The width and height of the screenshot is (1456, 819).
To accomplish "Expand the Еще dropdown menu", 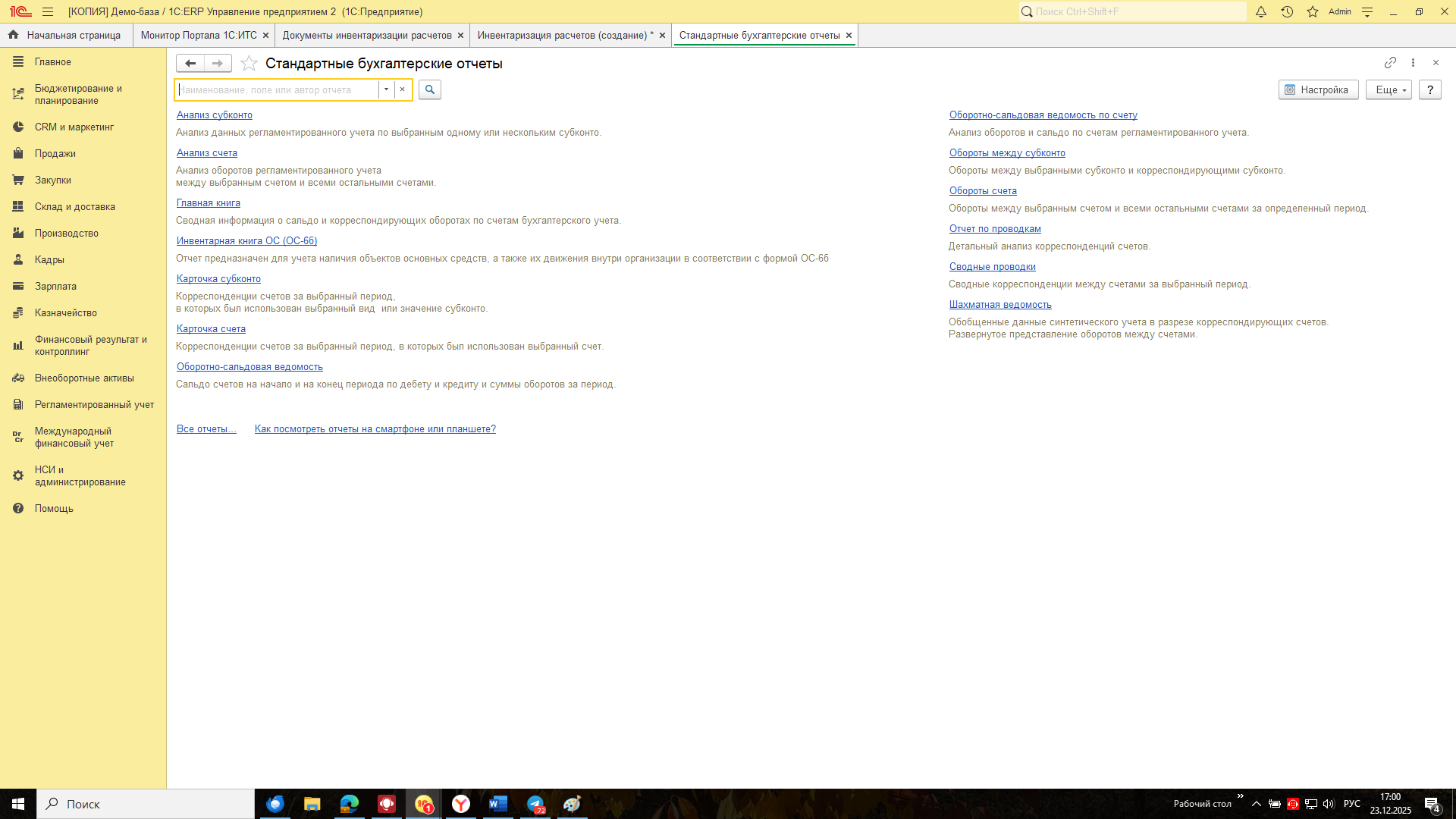I will coord(1389,89).
